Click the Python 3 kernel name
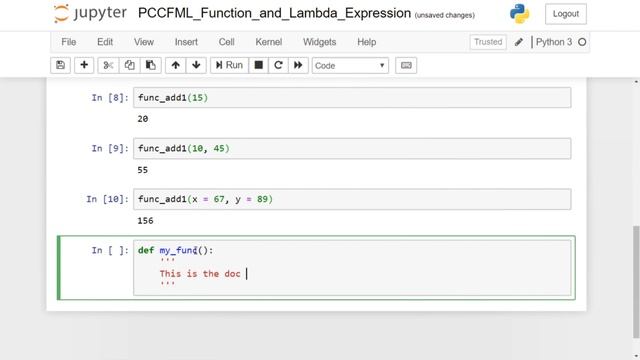 (x=554, y=42)
